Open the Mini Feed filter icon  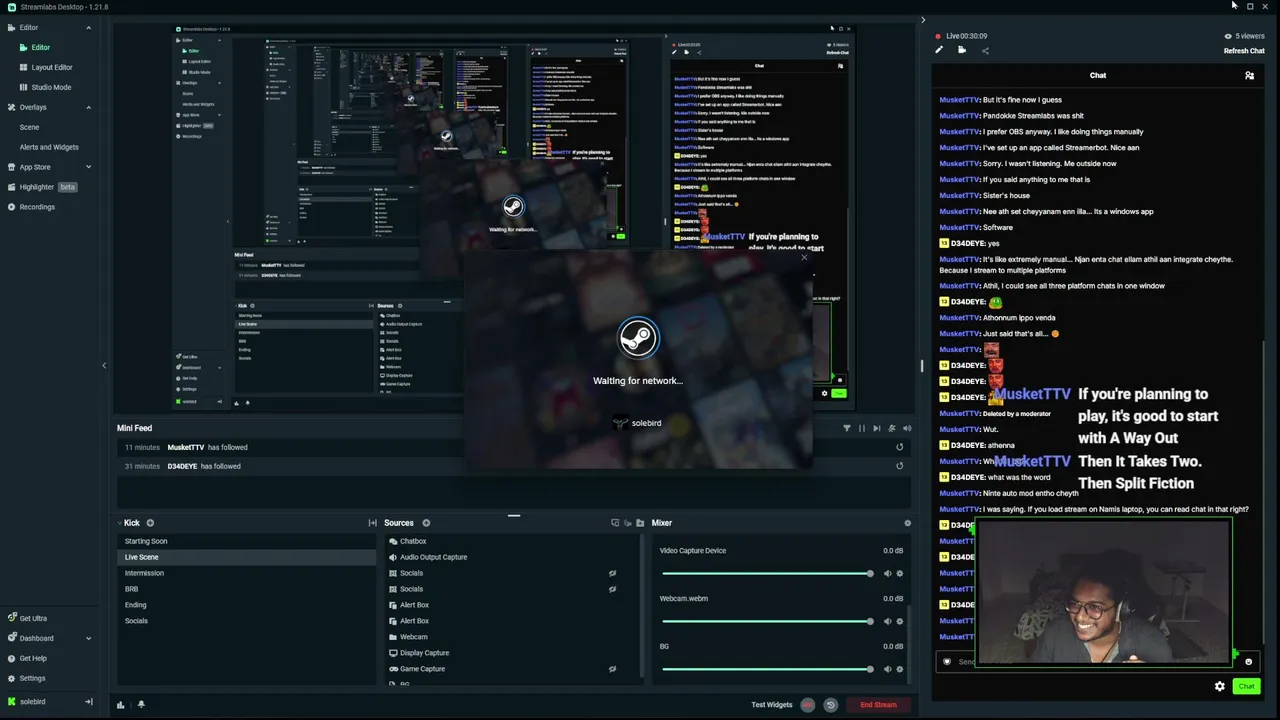click(847, 428)
